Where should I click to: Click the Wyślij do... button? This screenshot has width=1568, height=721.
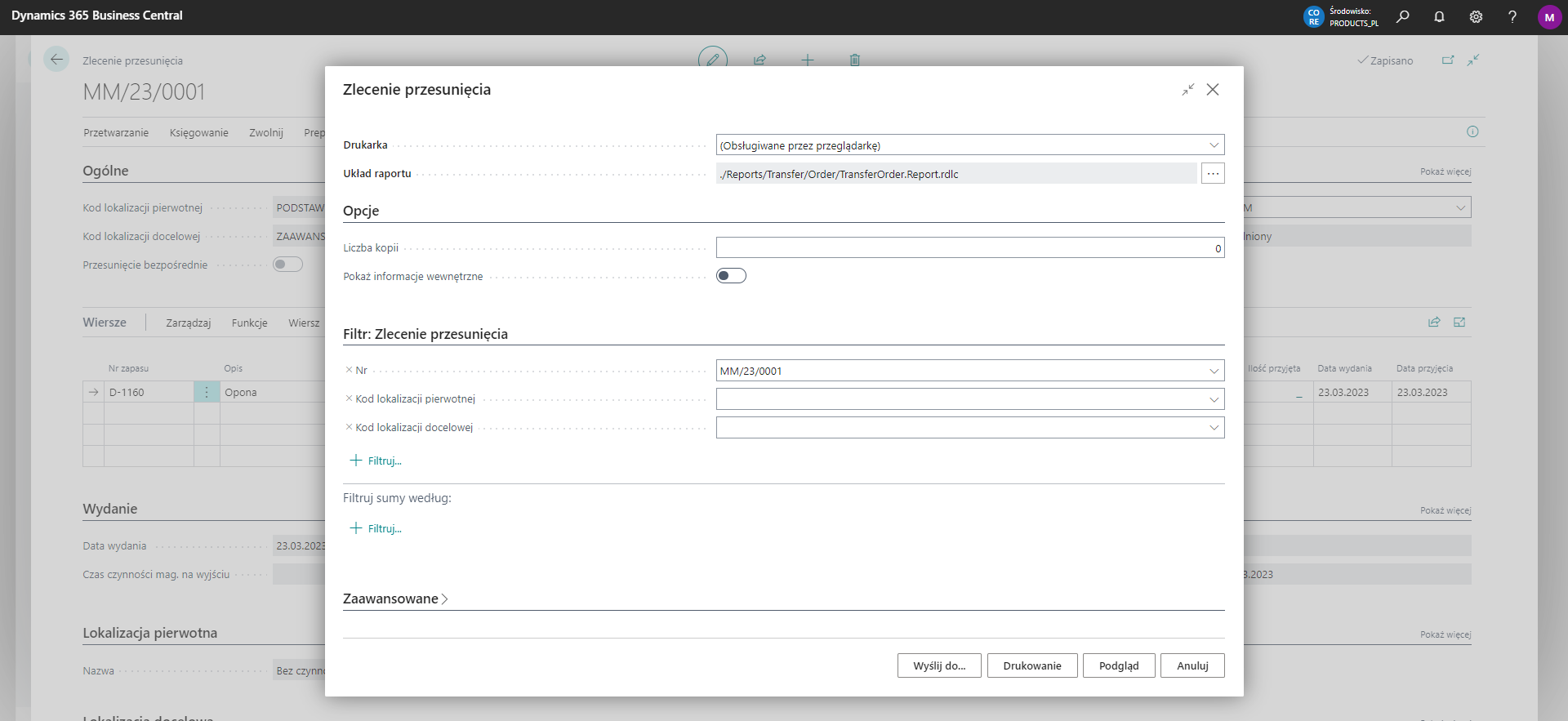point(939,665)
